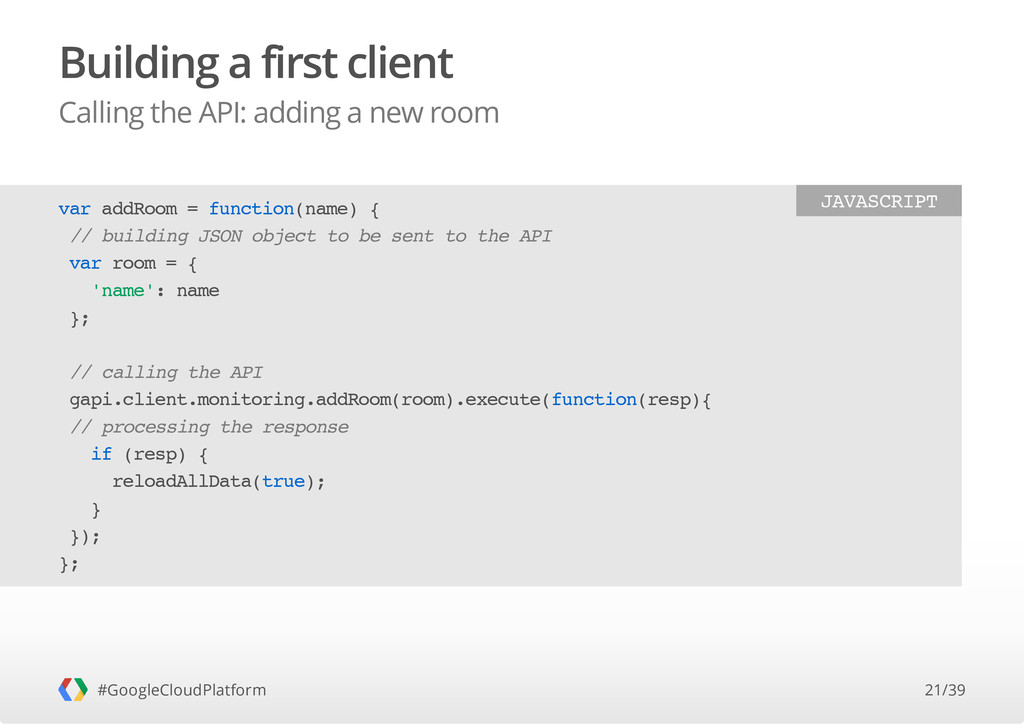
Task: Click the '.execute(' method call
Action: pos(503,400)
